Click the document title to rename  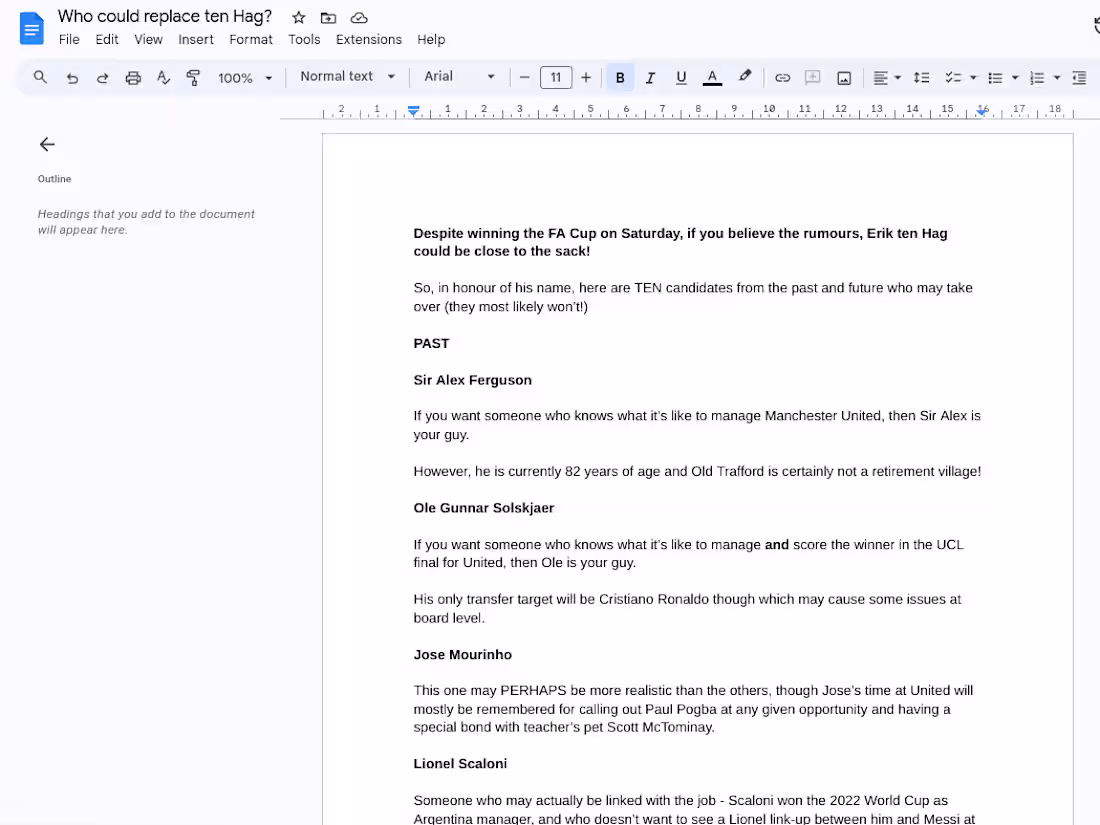(165, 16)
